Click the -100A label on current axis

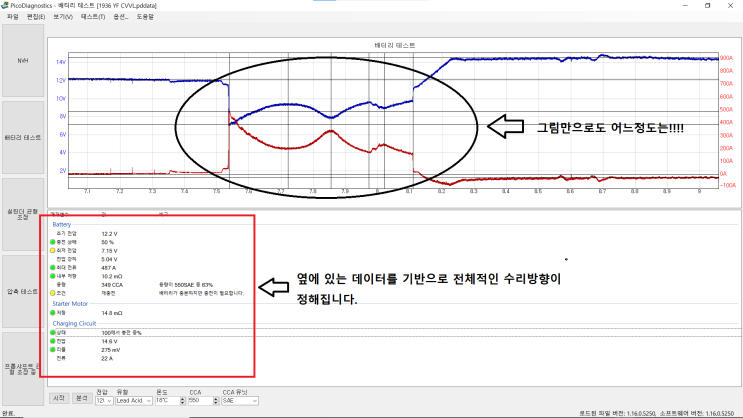pyautogui.click(x=728, y=185)
